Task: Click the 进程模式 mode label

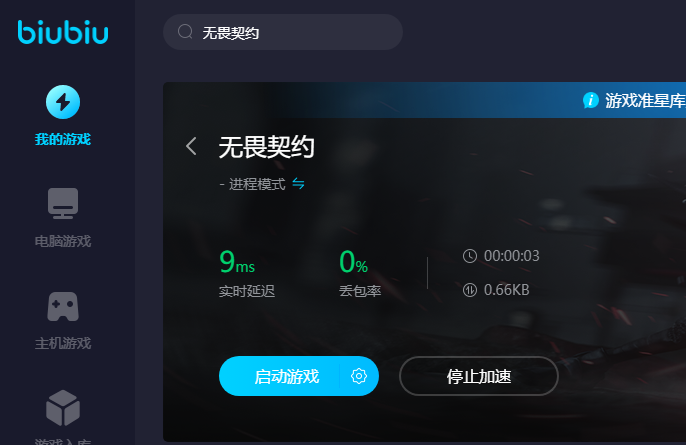Action: (257, 184)
